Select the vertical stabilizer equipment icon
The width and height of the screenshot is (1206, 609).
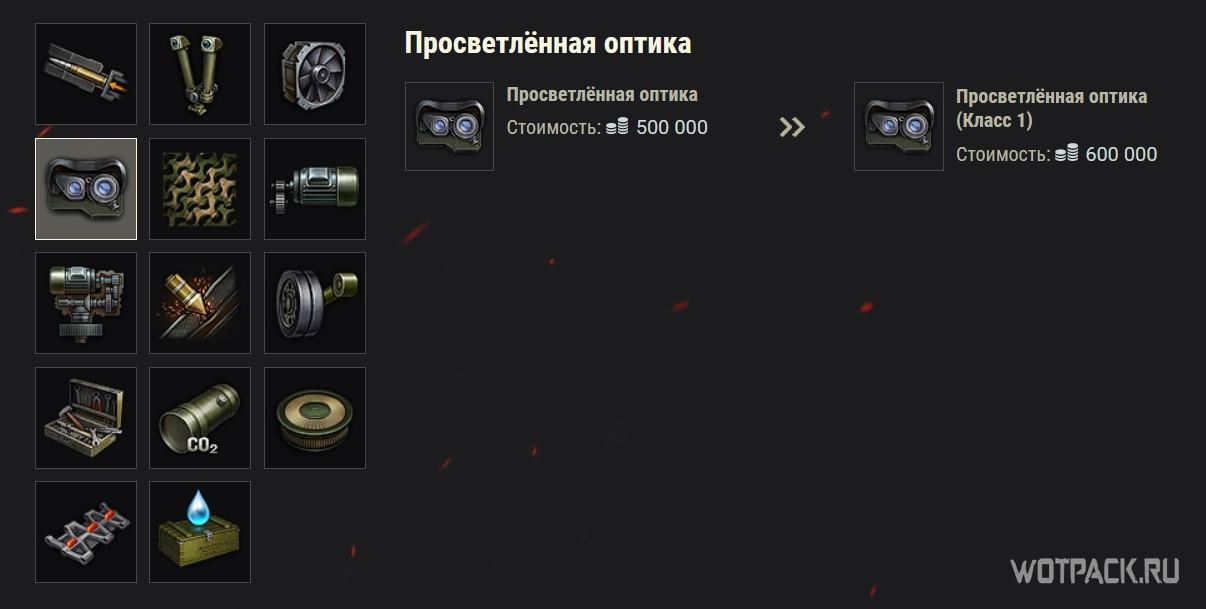86,303
